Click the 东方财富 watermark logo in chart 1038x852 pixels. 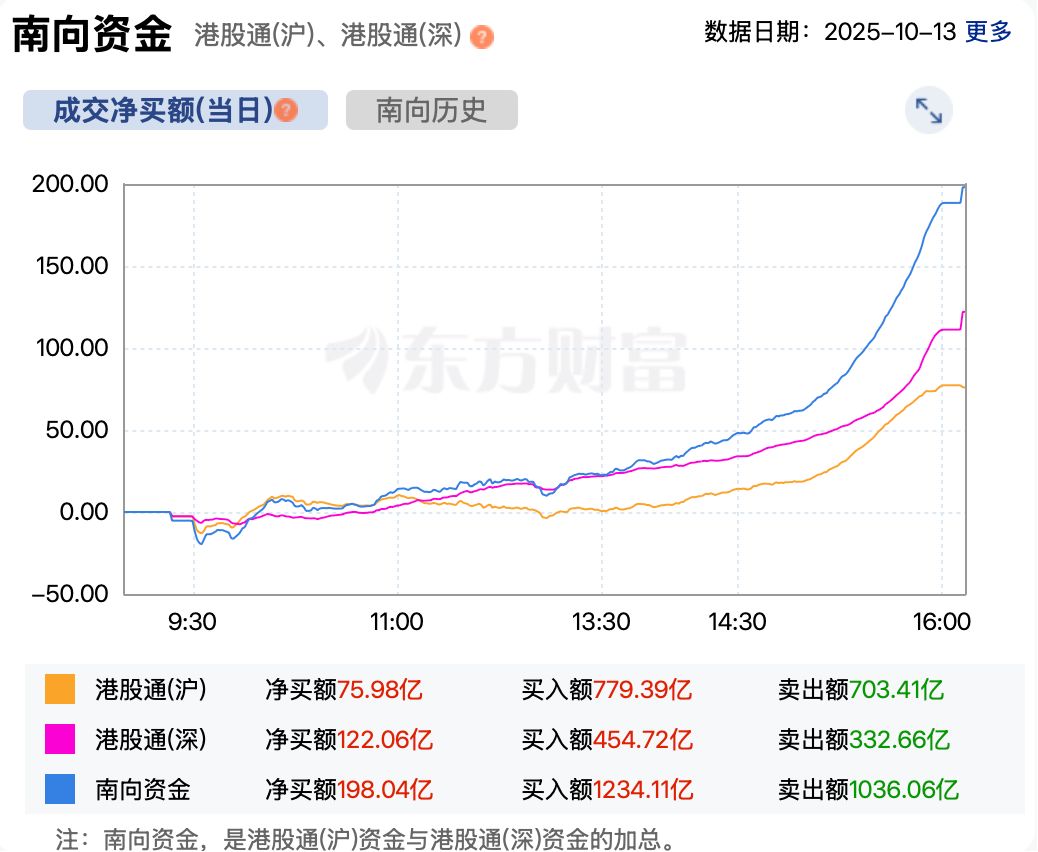pyautogui.click(x=506, y=357)
